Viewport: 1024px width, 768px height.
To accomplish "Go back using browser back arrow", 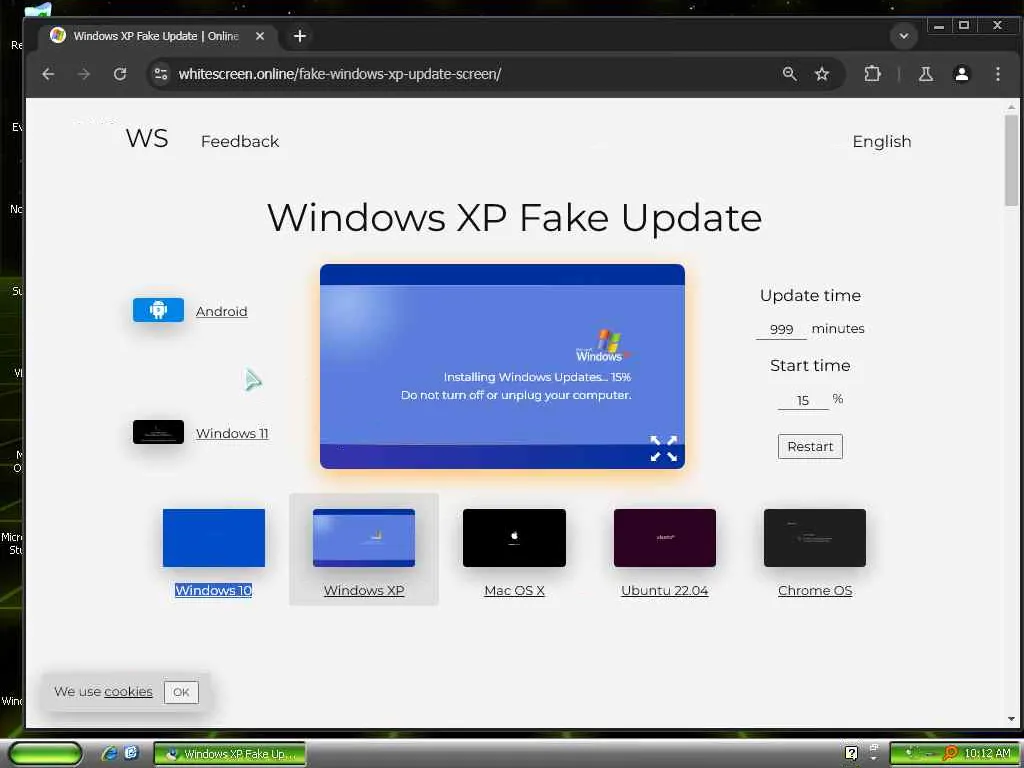I will point(48,74).
